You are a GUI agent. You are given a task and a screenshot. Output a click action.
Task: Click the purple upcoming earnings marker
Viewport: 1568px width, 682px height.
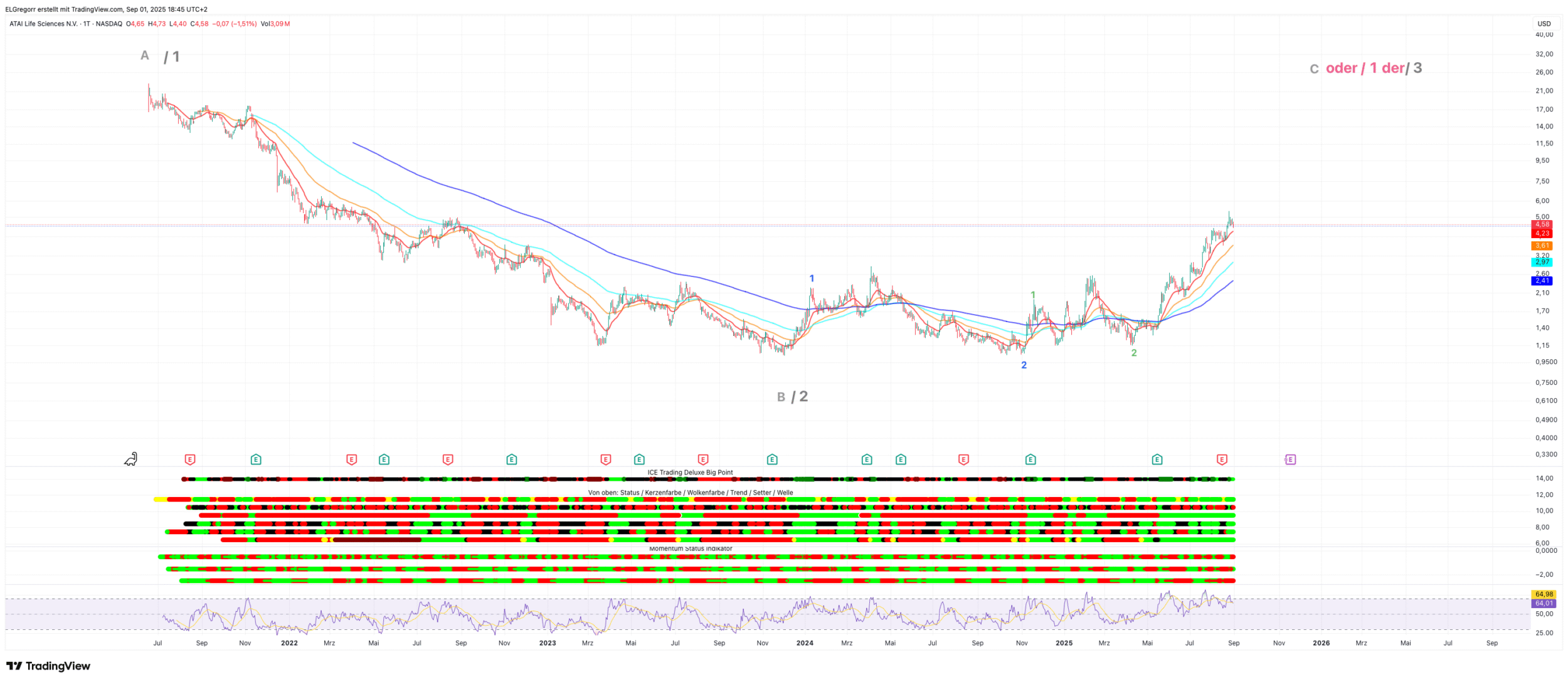1290,459
